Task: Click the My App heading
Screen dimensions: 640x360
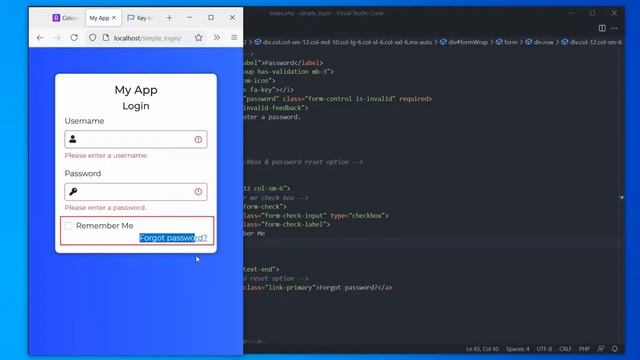Action: click(x=136, y=90)
